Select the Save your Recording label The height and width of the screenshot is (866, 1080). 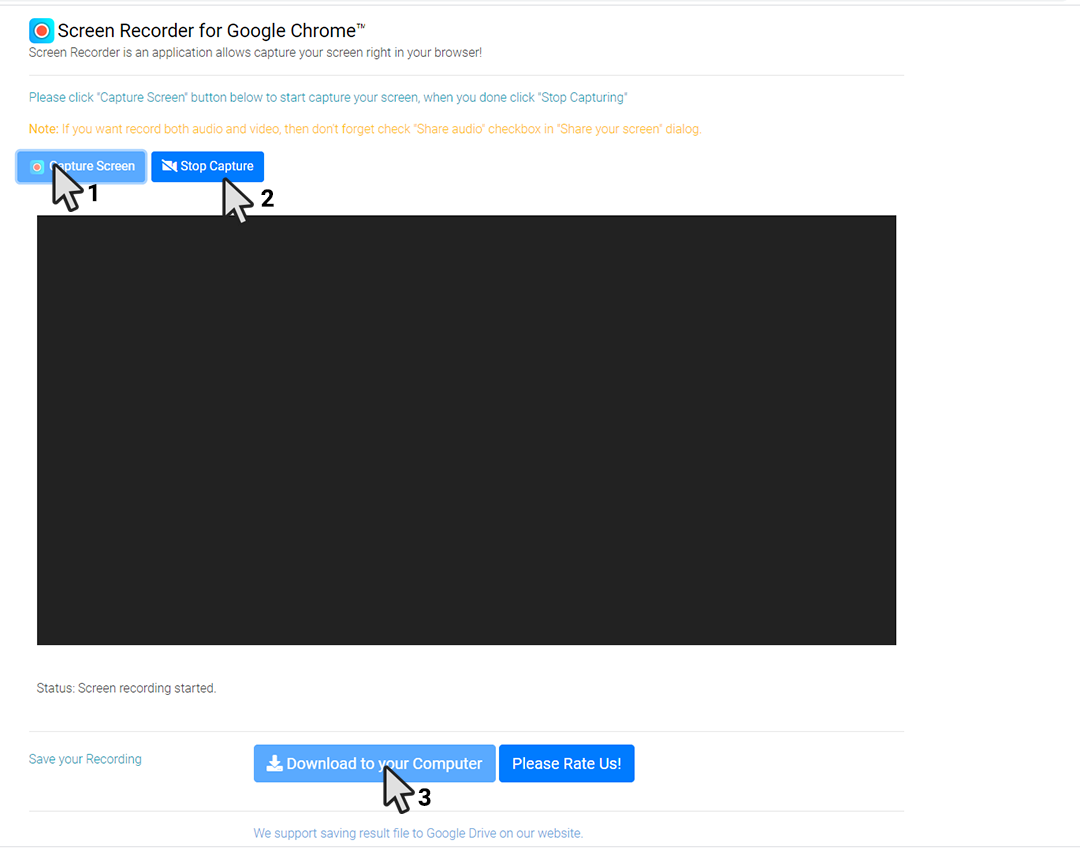pos(85,759)
